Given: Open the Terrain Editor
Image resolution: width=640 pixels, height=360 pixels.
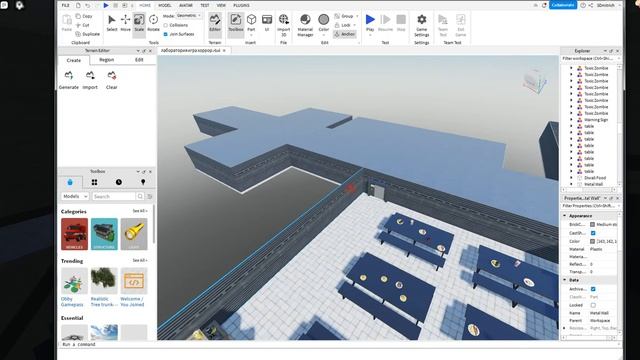Looking at the screenshot, I should pyautogui.click(x=215, y=23).
